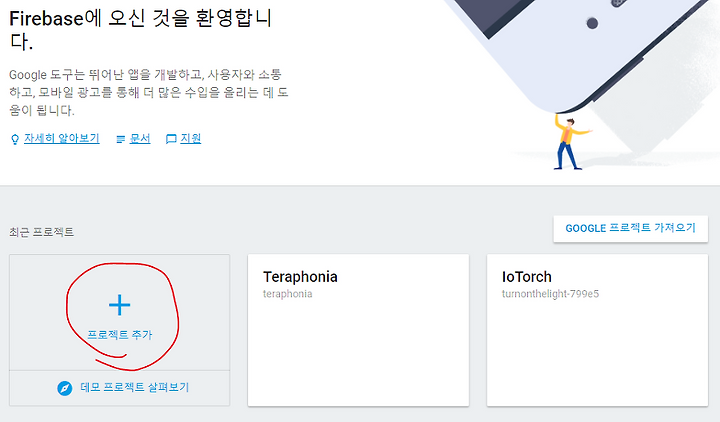
Task: Open the 지원 support link
Action: tap(191, 138)
